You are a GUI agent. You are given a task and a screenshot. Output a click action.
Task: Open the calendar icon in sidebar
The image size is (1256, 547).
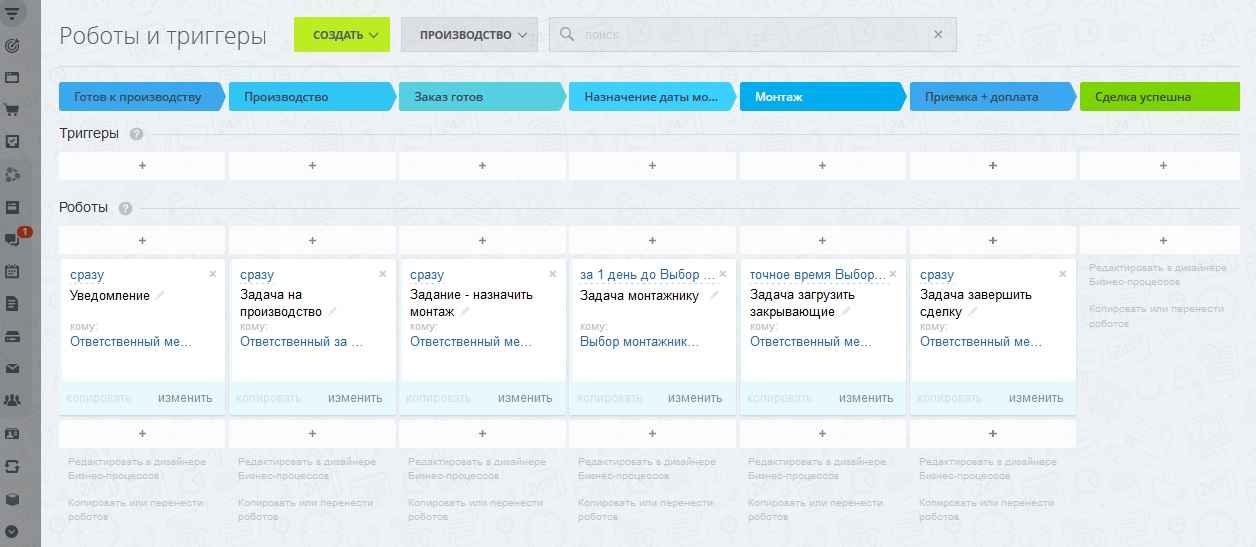click(13, 271)
